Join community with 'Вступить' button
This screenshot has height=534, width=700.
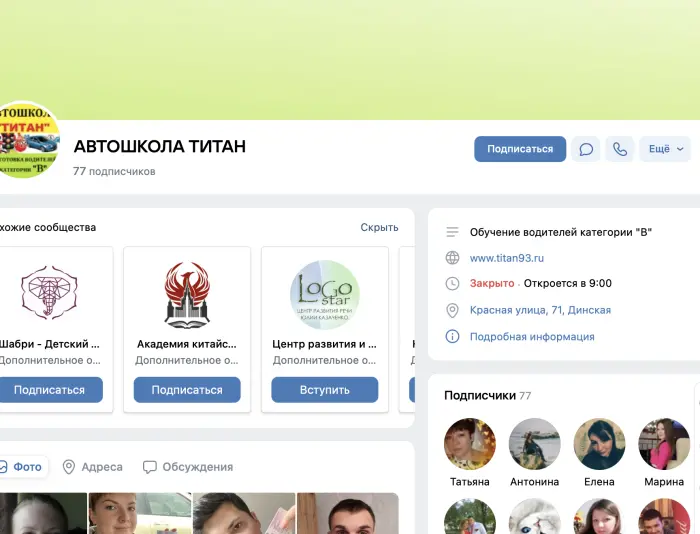coord(324,390)
